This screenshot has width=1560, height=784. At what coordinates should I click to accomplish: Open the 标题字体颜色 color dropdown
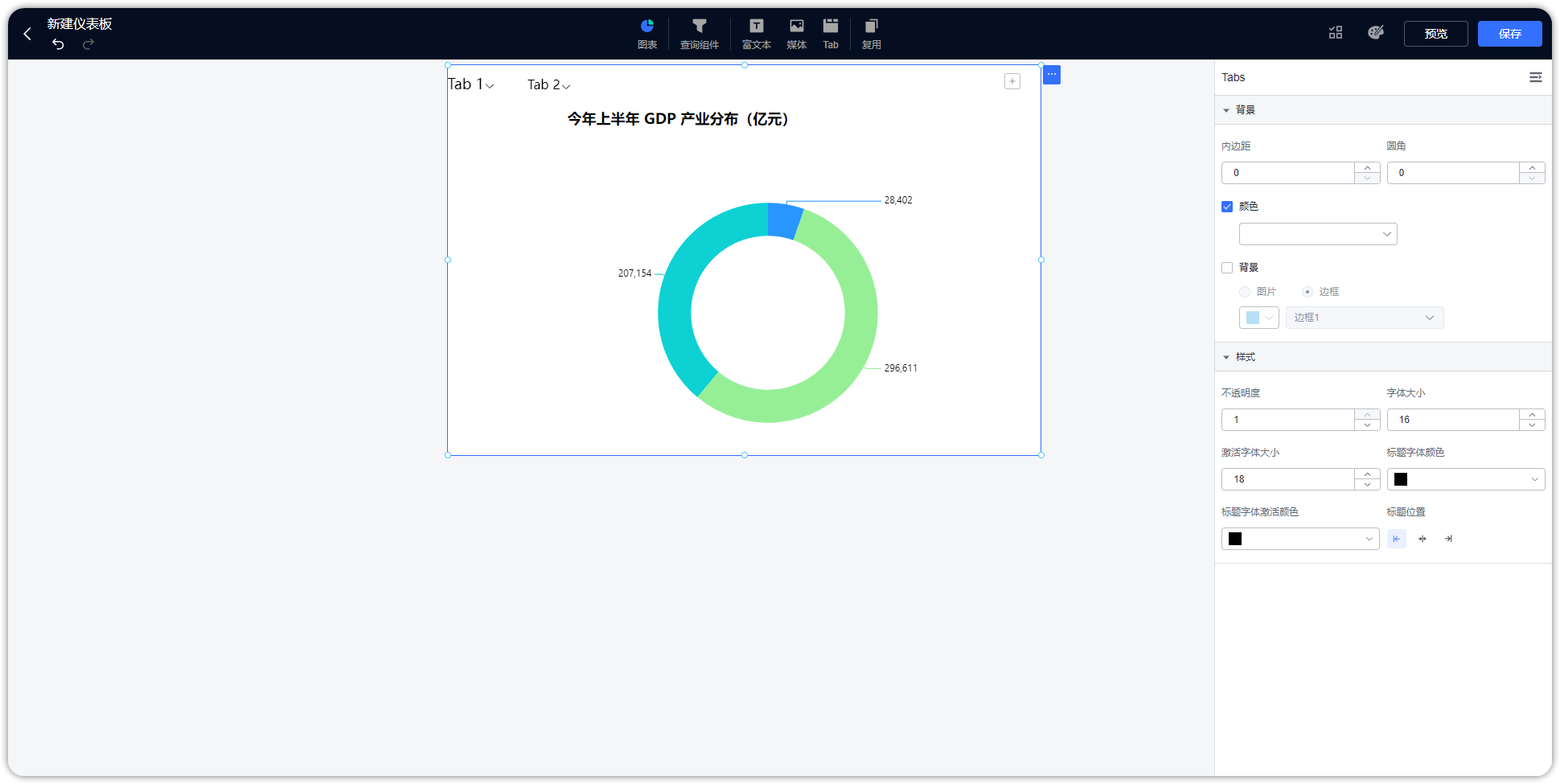coord(1466,479)
